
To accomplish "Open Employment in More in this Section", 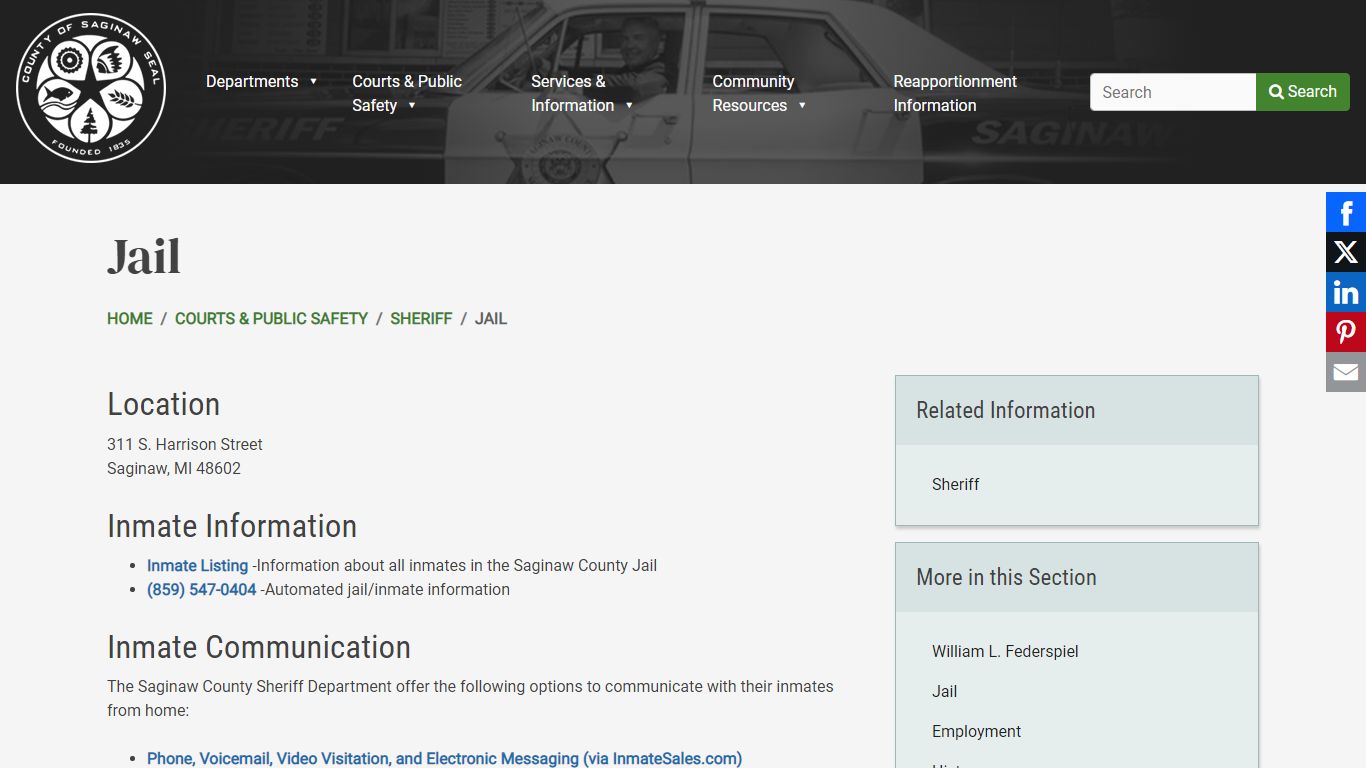I will [x=976, y=731].
